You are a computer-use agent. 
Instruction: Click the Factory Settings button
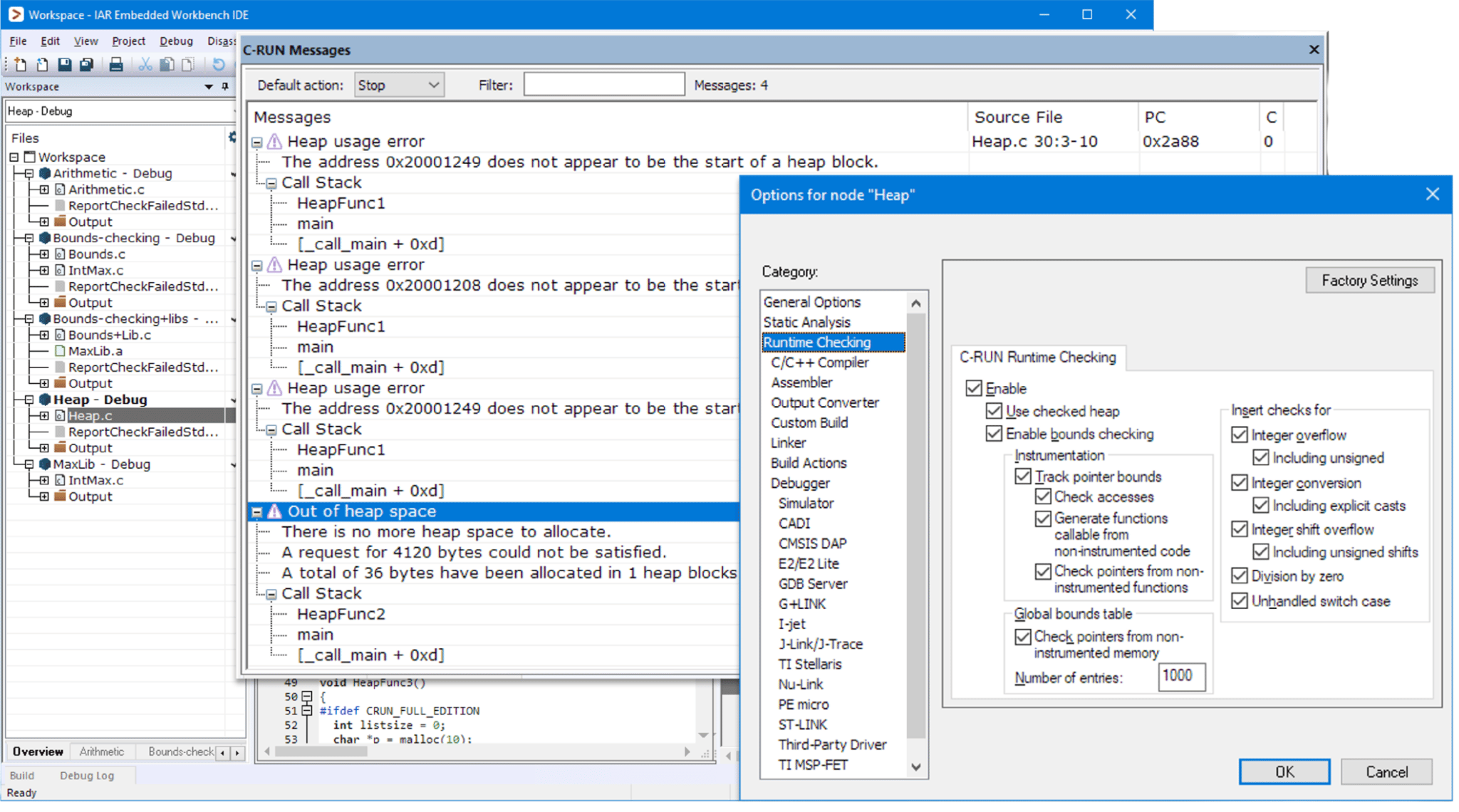pyautogui.click(x=1369, y=280)
